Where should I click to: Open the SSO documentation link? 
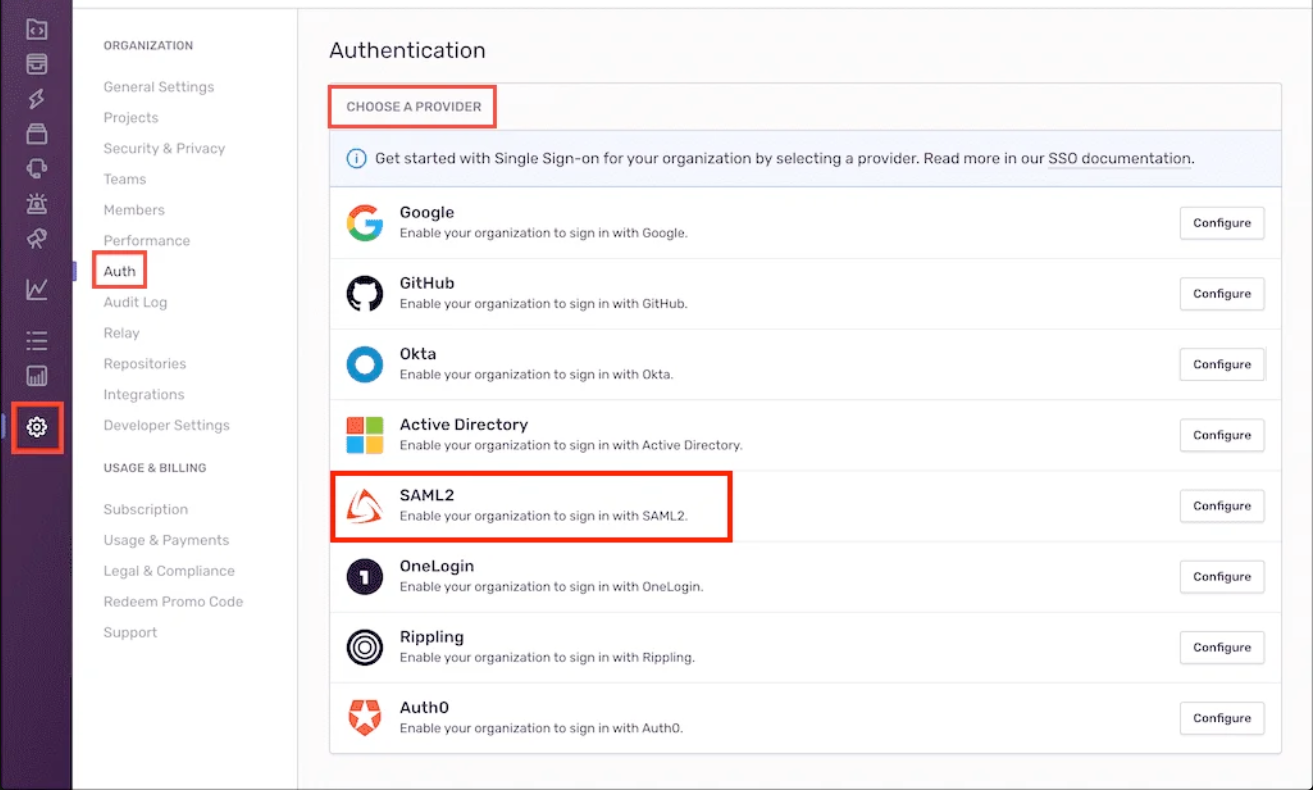pyautogui.click(x=1119, y=158)
